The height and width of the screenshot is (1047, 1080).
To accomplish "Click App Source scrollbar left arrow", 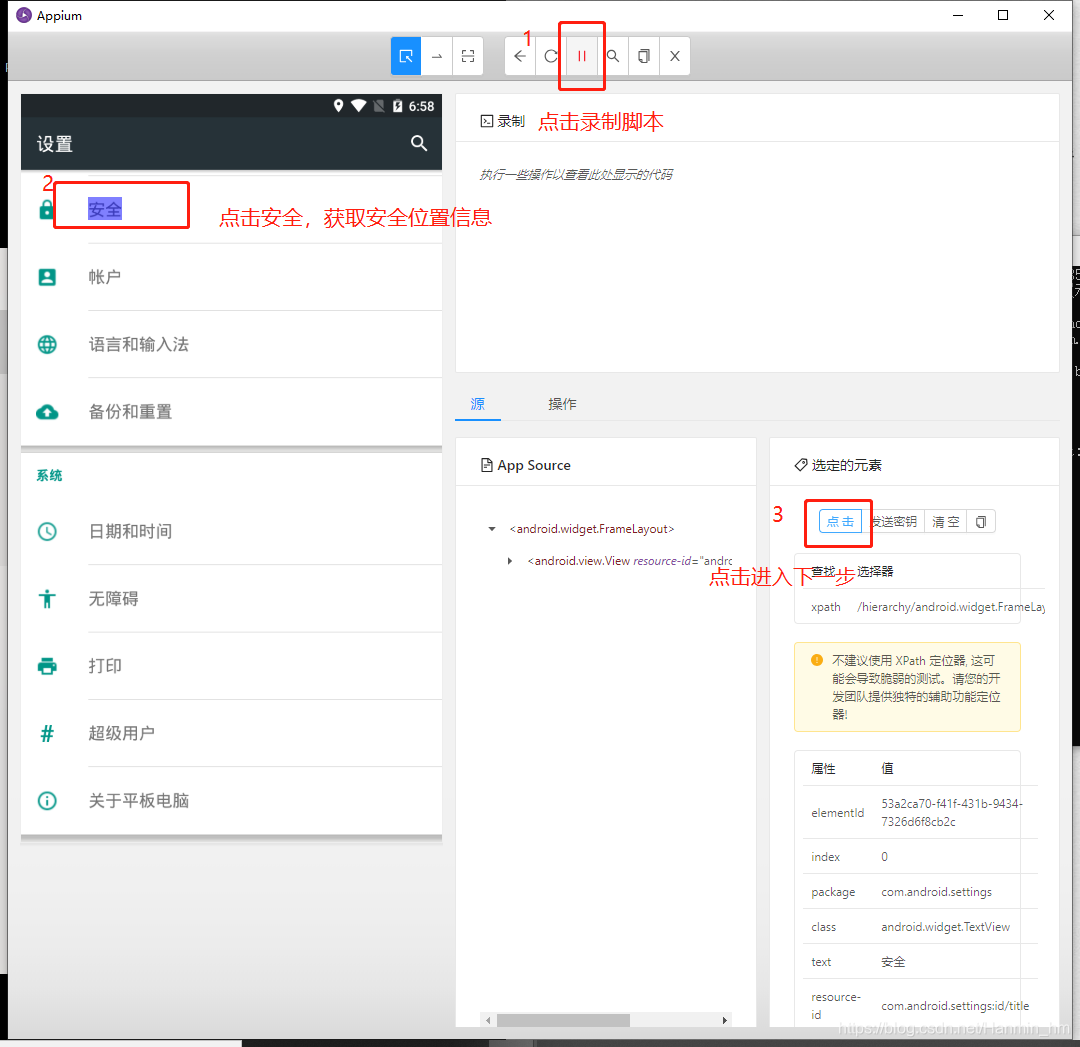I will 488,1020.
